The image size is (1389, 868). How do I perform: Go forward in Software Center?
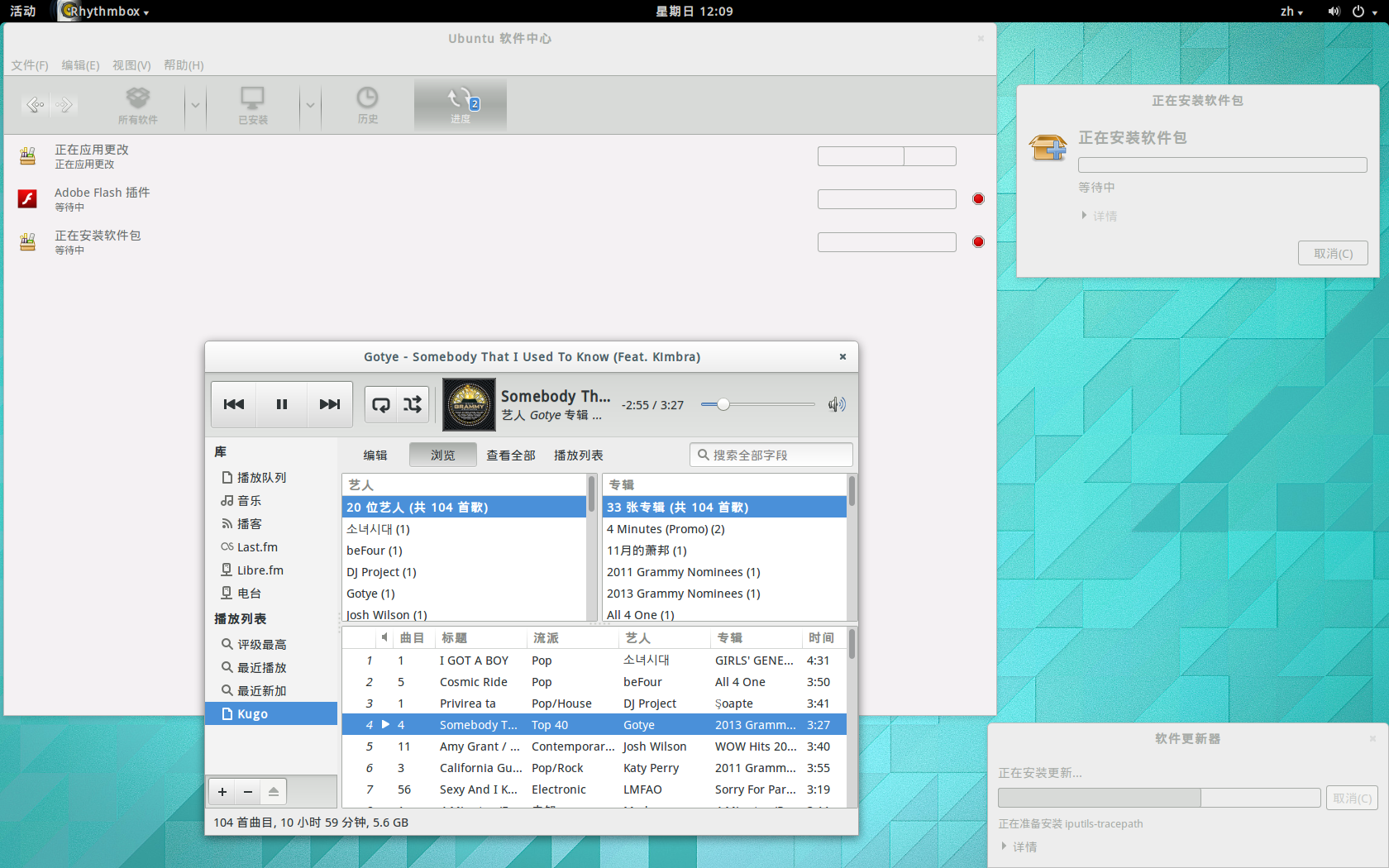pyautogui.click(x=64, y=104)
